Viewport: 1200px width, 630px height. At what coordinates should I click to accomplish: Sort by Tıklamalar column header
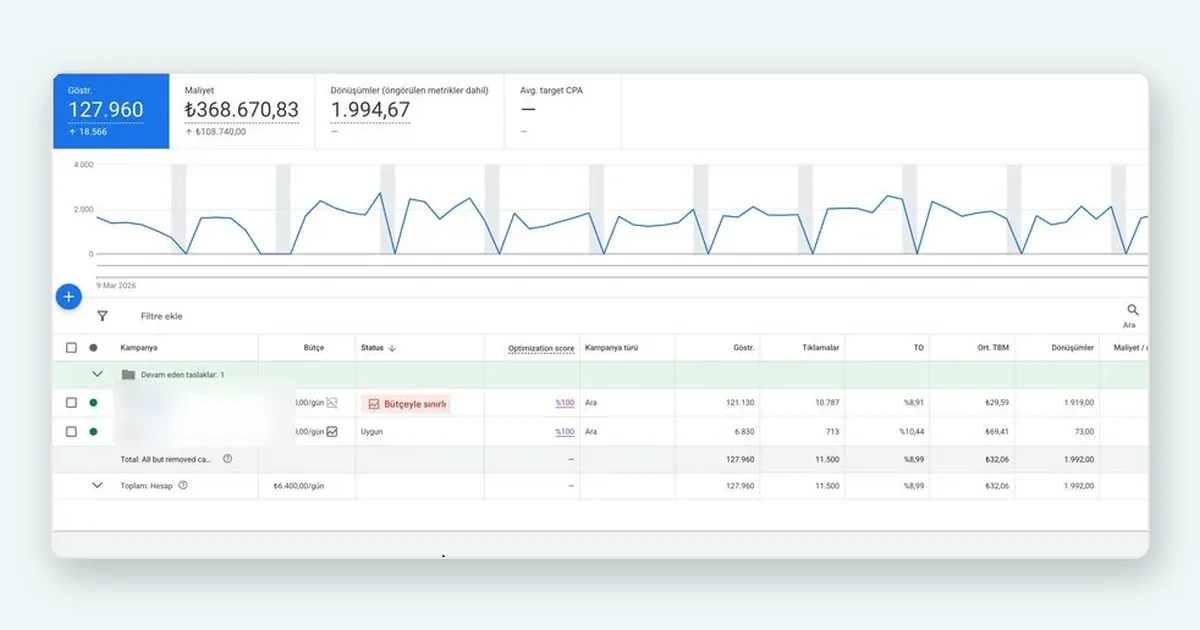point(821,348)
